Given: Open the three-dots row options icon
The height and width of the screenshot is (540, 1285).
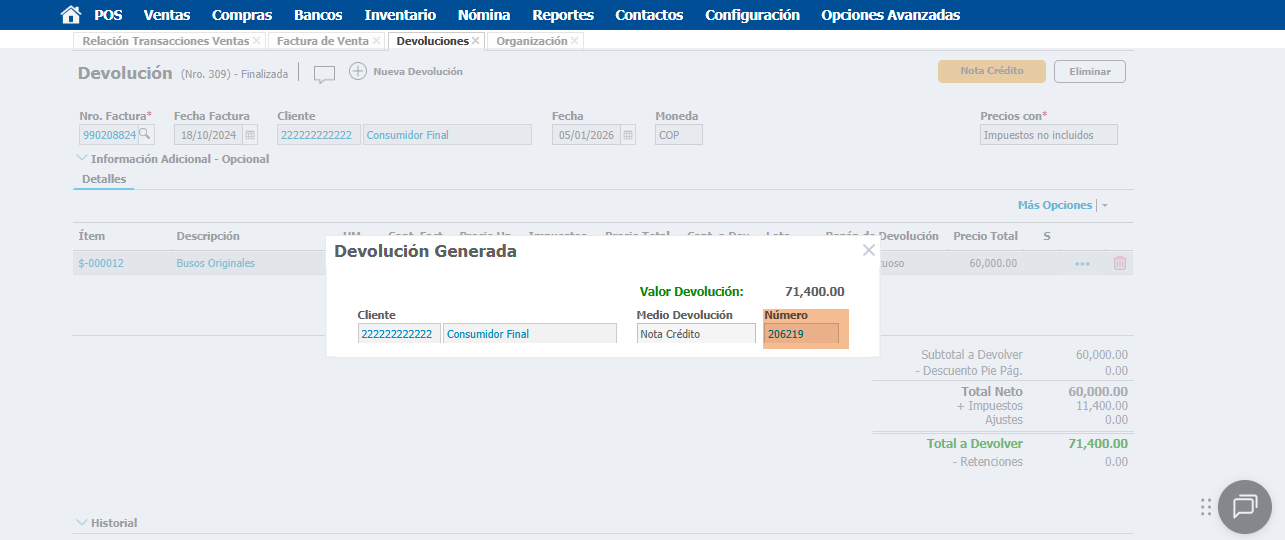Looking at the screenshot, I should [x=1082, y=264].
